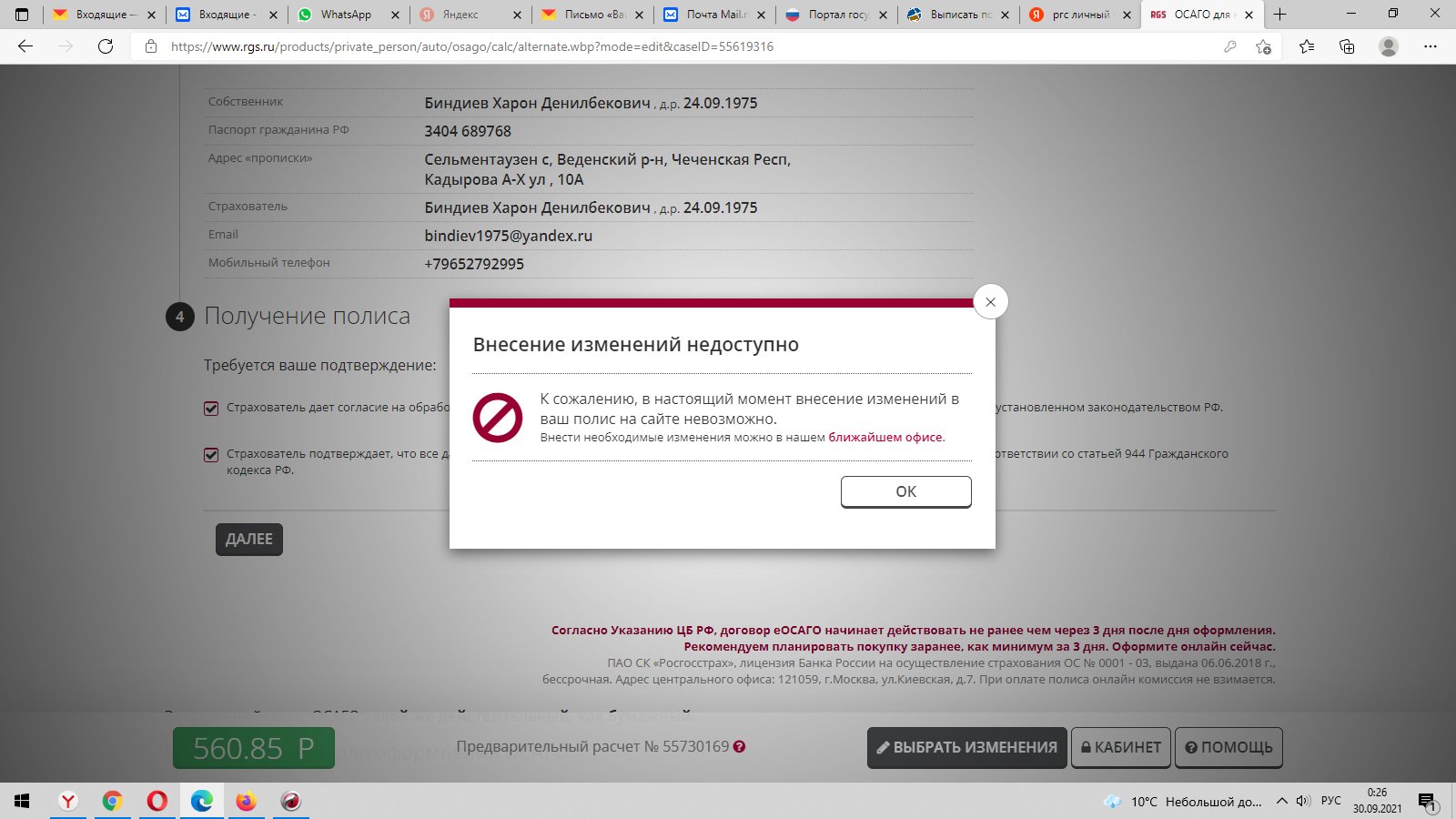Screen dimensions: 1456x819
Task: Click the address bar URL
Action: (472, 46)
